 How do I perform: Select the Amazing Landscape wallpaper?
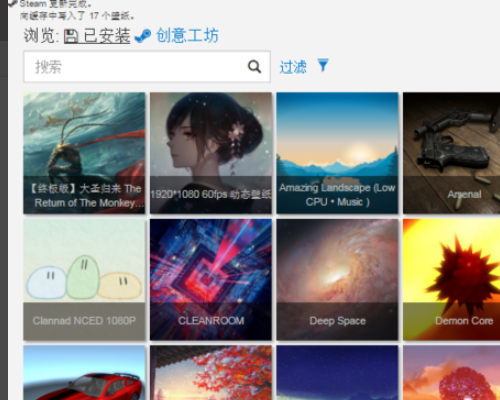click(x=337, y=153)
